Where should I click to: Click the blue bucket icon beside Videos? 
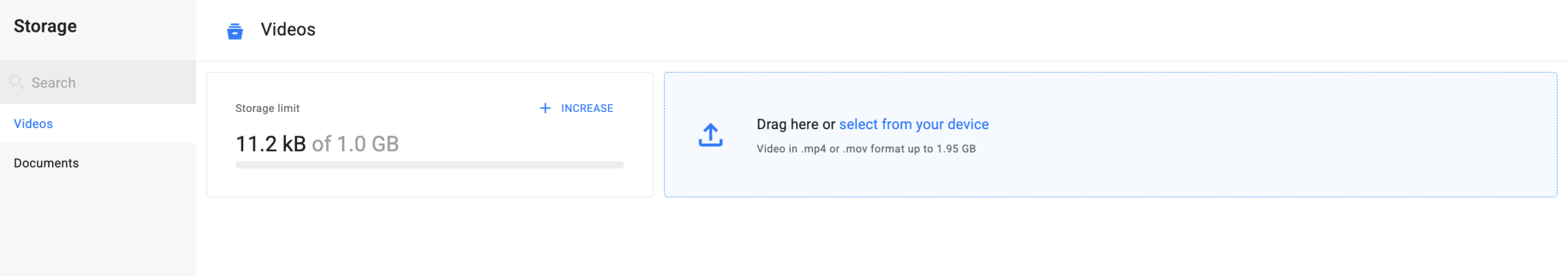click(235, 31)
